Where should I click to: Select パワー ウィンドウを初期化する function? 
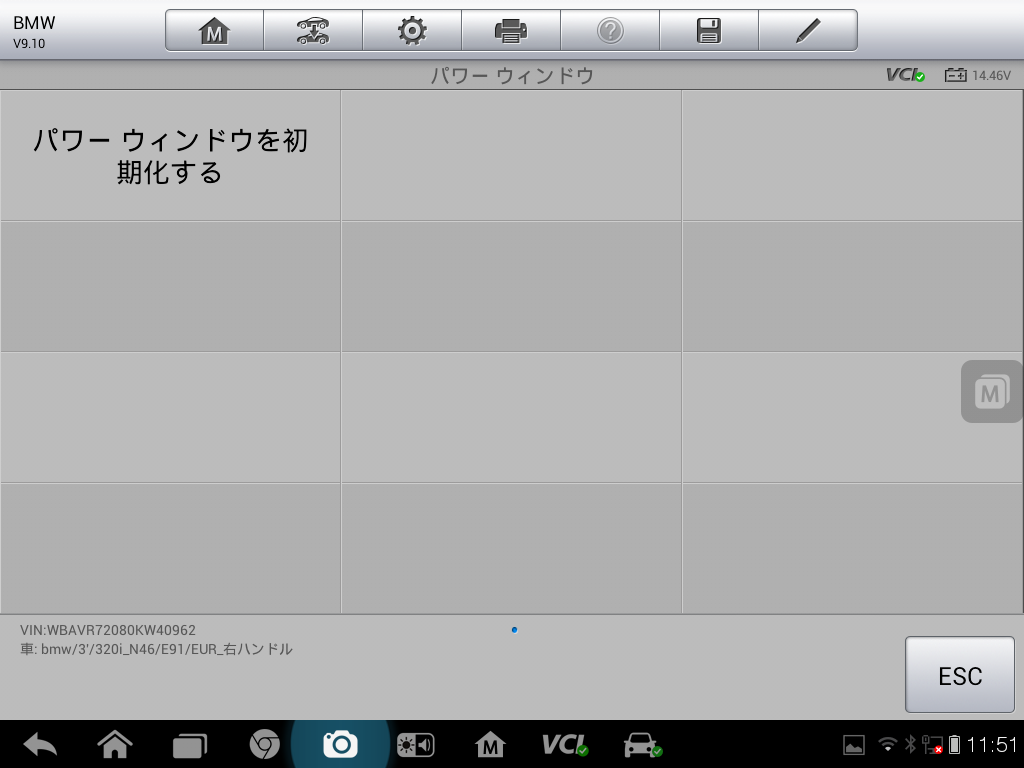click(170, 155)
